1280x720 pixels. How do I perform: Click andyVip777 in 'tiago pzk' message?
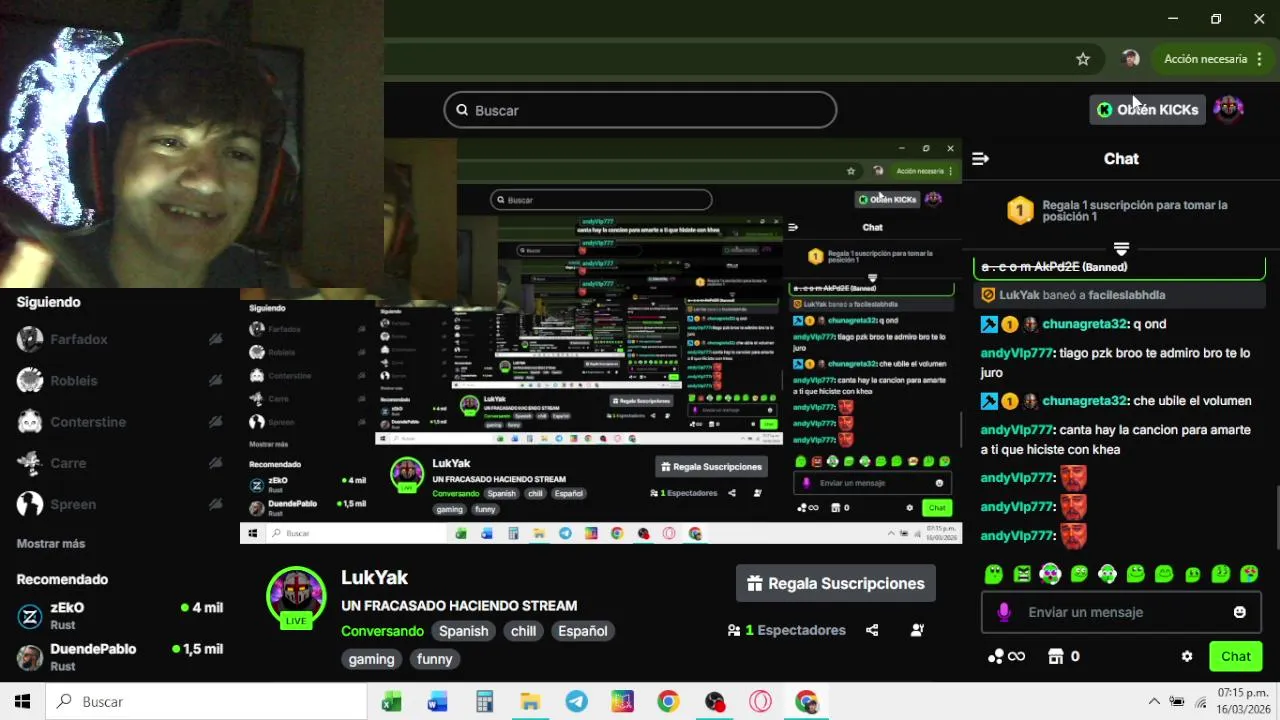pos(1017,353)
